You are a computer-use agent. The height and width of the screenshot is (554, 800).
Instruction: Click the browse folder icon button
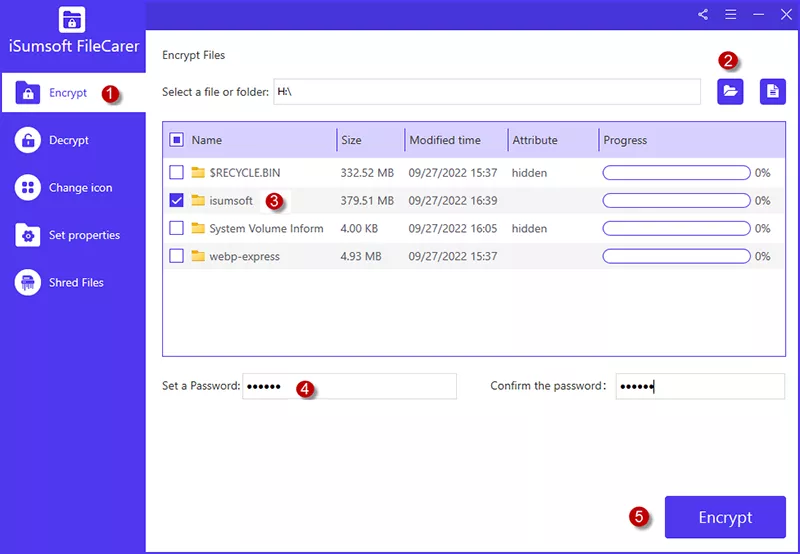pos(730,91)
